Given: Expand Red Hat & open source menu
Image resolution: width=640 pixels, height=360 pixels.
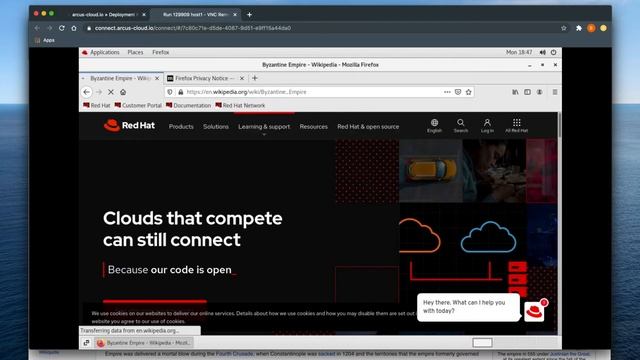Looking at the screenshot, I should 368,127.
